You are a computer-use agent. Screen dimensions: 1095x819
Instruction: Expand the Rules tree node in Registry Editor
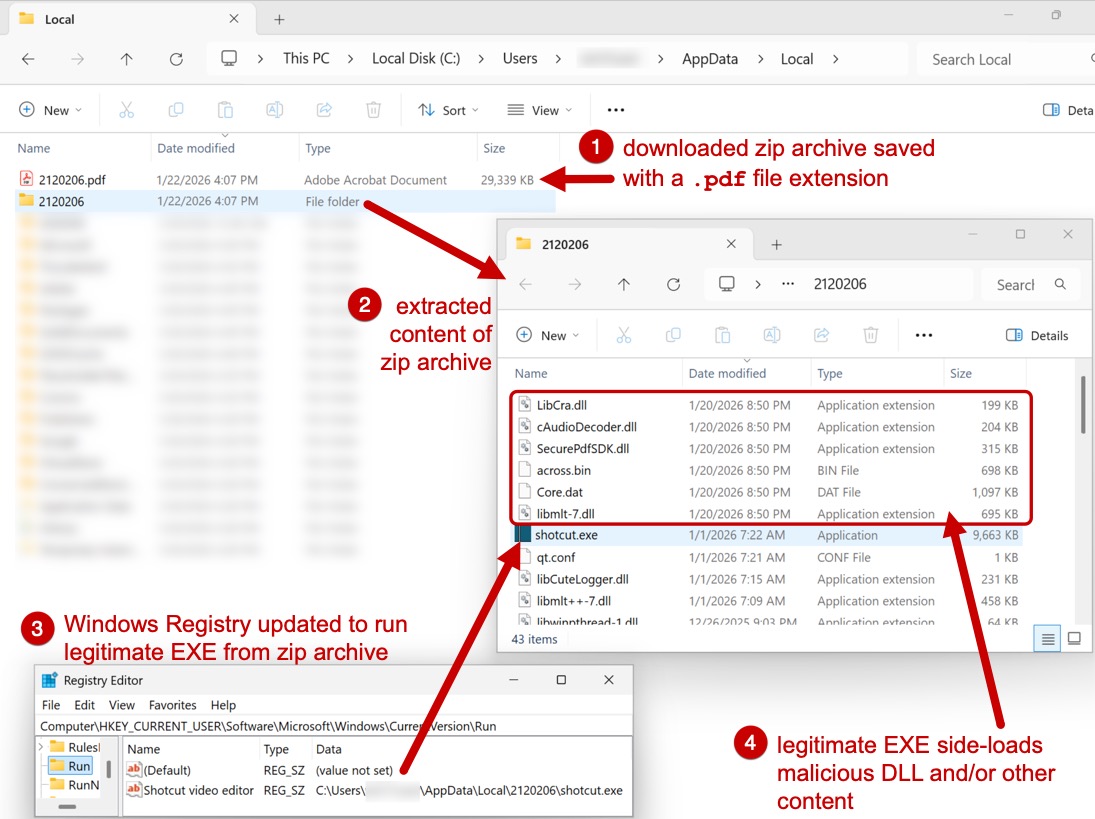coord(41,747)
